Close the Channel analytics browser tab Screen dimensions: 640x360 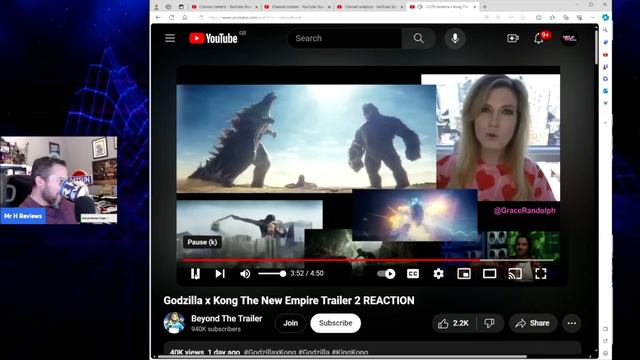pos(401,7)
